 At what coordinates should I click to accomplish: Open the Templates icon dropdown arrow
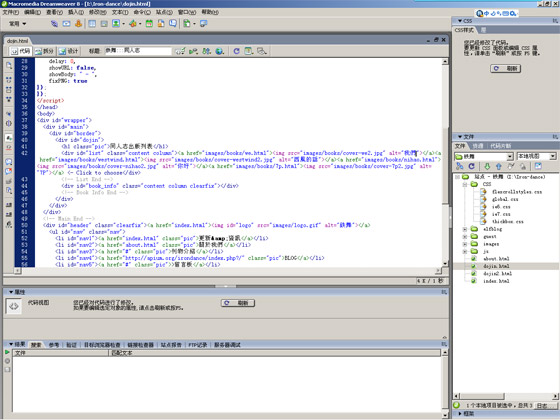[195, 24]
